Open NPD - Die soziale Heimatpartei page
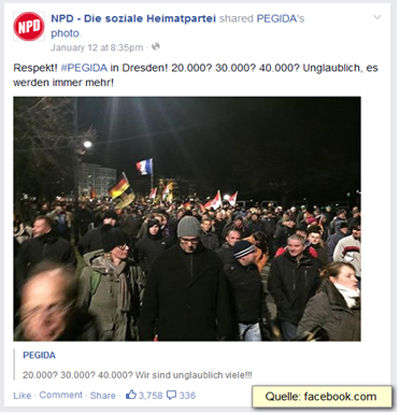Image resolution: width=400 pixels, height=415 pixels. [133, 19]
